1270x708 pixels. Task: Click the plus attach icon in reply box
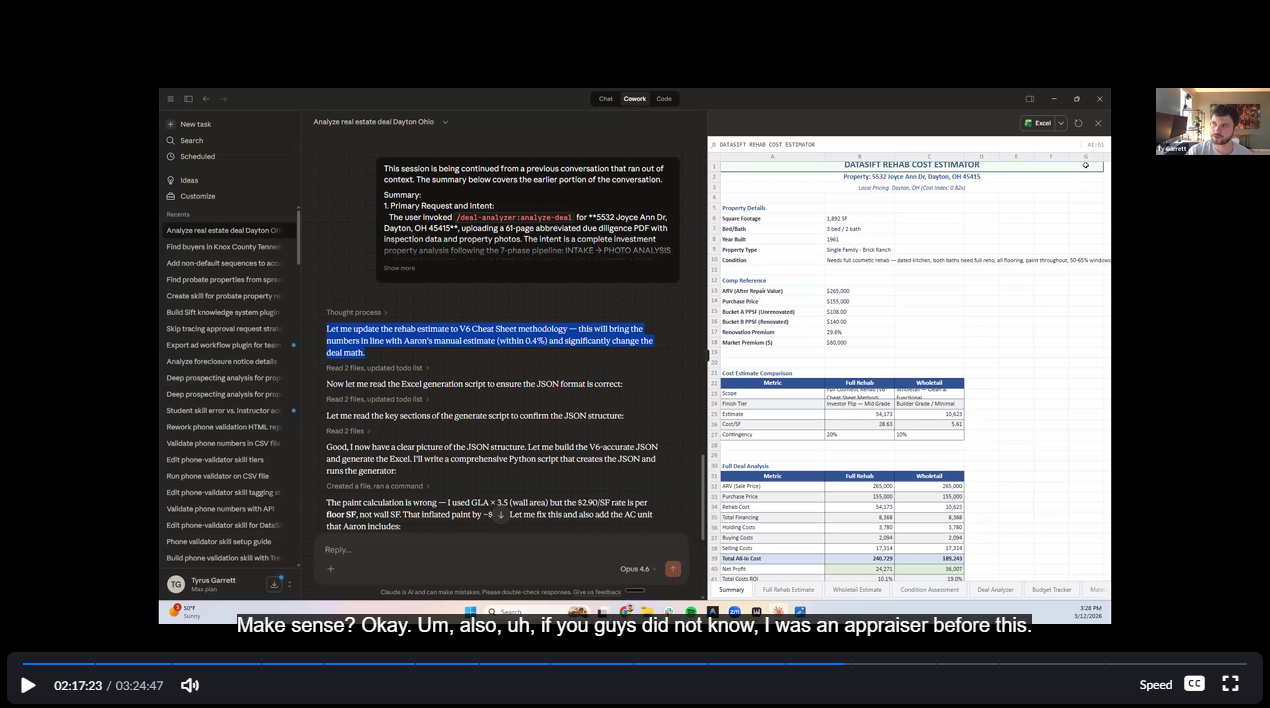click(331, 569)
